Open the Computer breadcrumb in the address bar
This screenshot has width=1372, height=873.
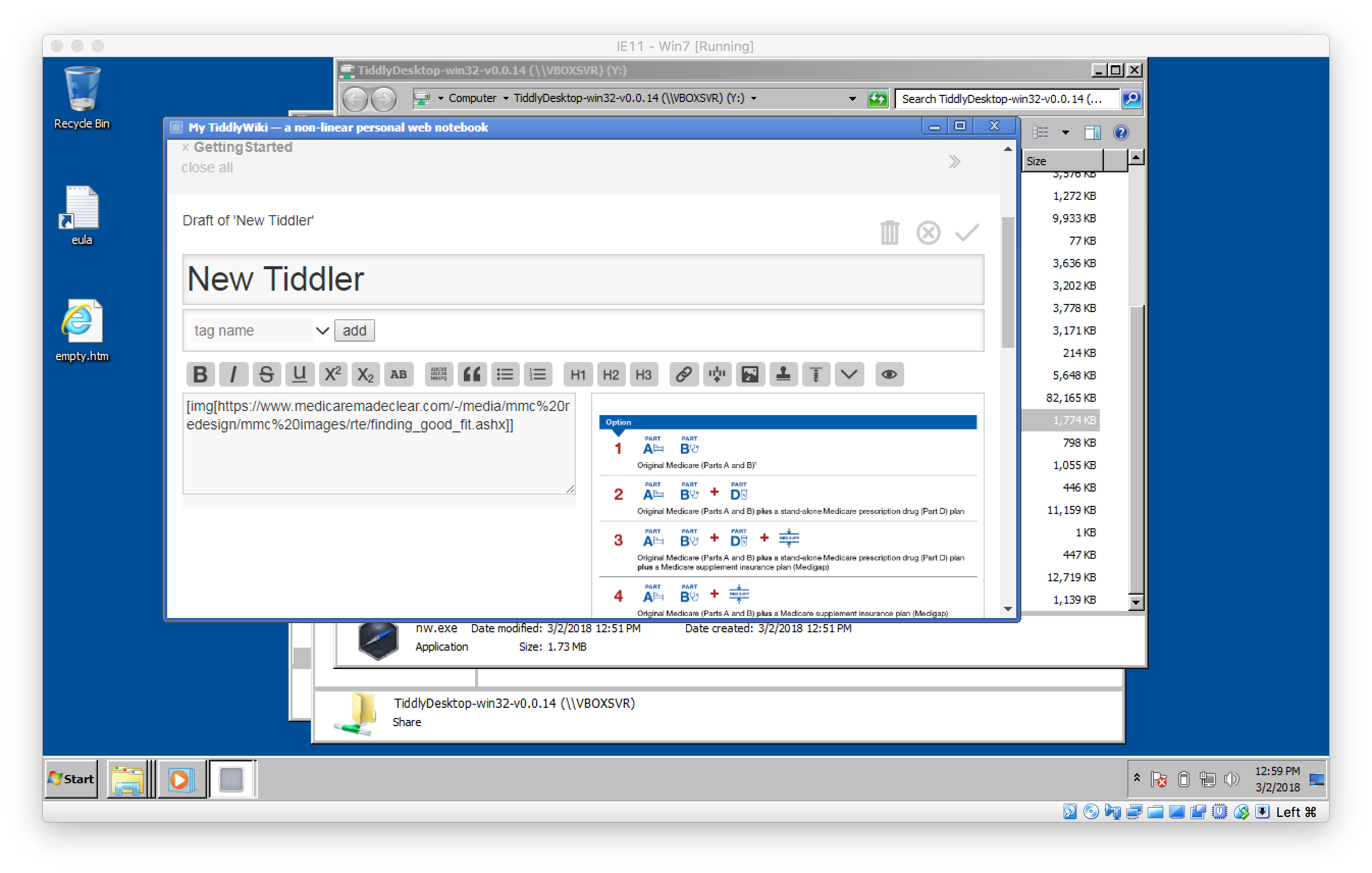pos(473,97)
